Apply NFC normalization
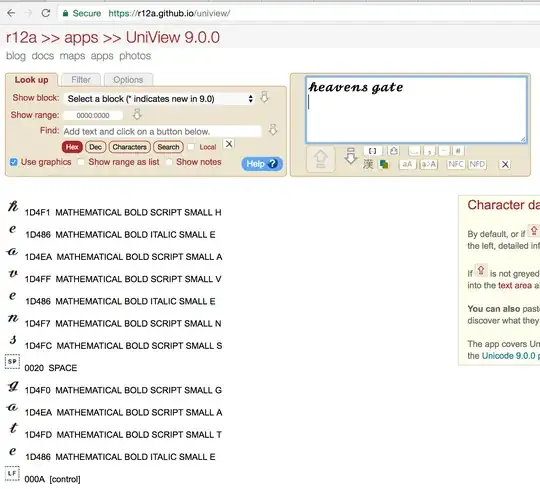 click(x=456, y=164)
